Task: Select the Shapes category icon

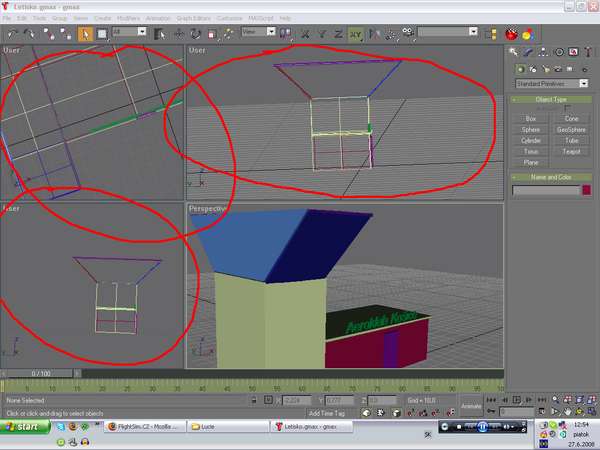Action: (x=533, y=69)
